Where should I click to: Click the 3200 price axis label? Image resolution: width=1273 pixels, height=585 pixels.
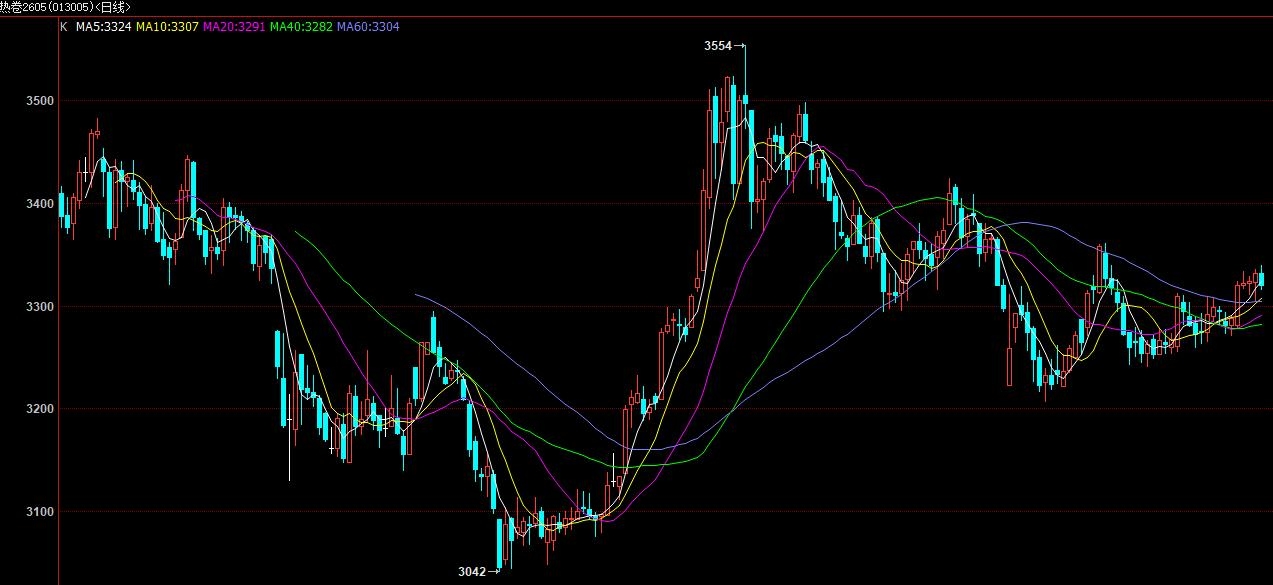[x=40, y=409]
